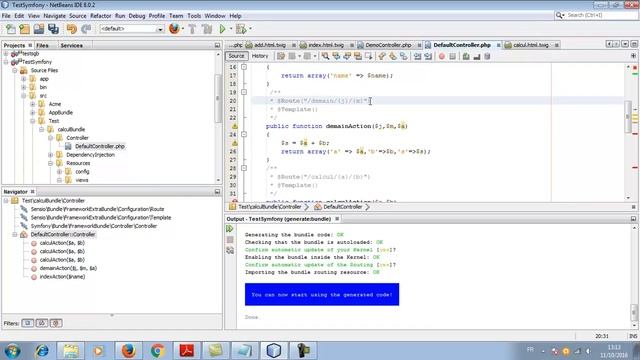Expand the app folder node

[24, 79]
